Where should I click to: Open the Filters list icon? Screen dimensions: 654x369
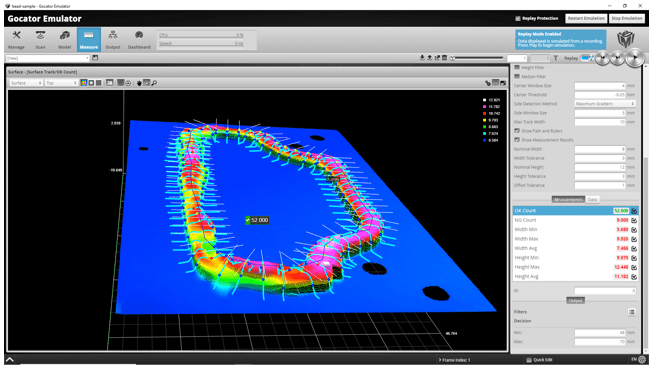pyautogui.click(x=632, y=312)
